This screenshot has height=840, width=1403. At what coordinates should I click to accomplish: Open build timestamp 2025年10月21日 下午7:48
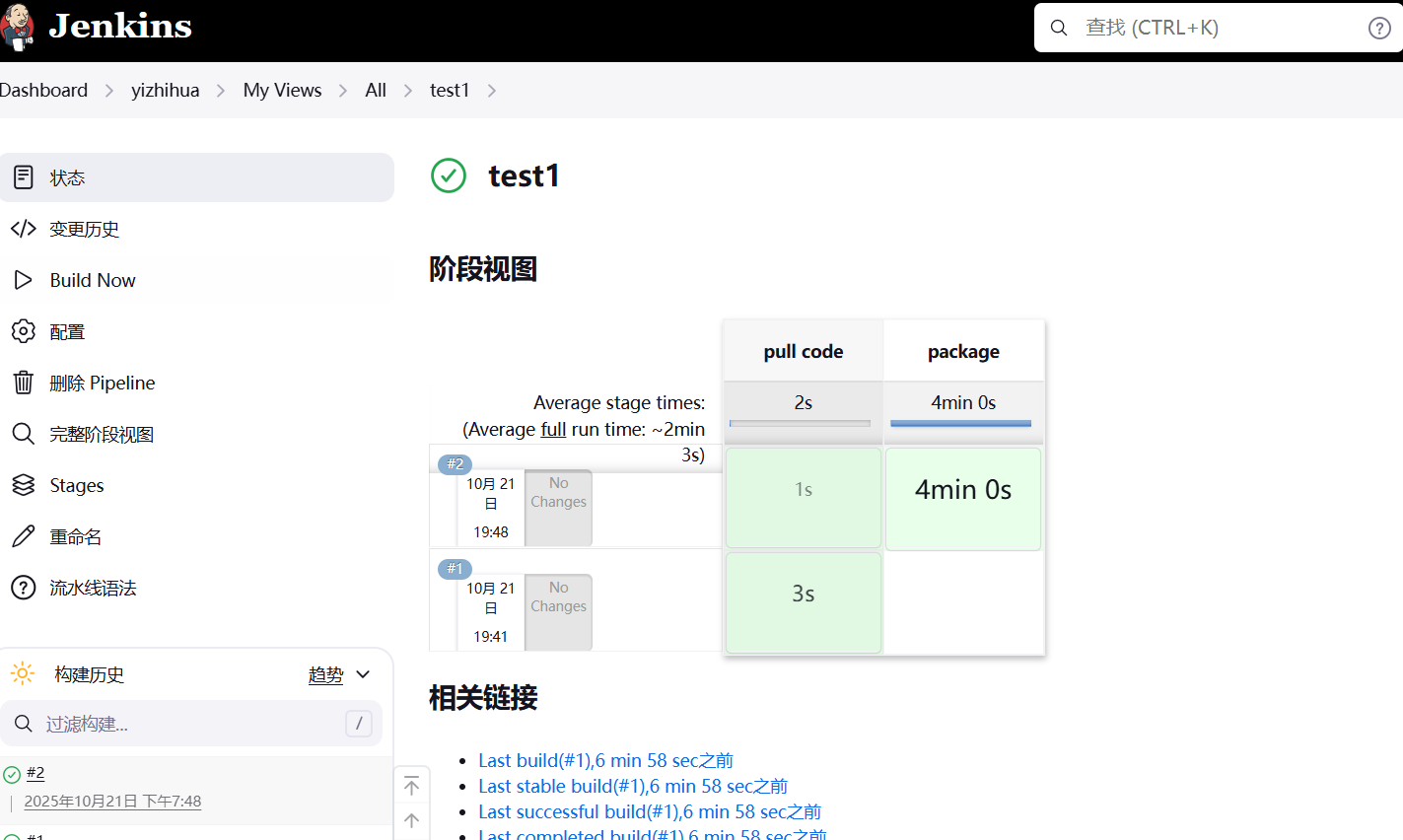click(x=112, y=802)
